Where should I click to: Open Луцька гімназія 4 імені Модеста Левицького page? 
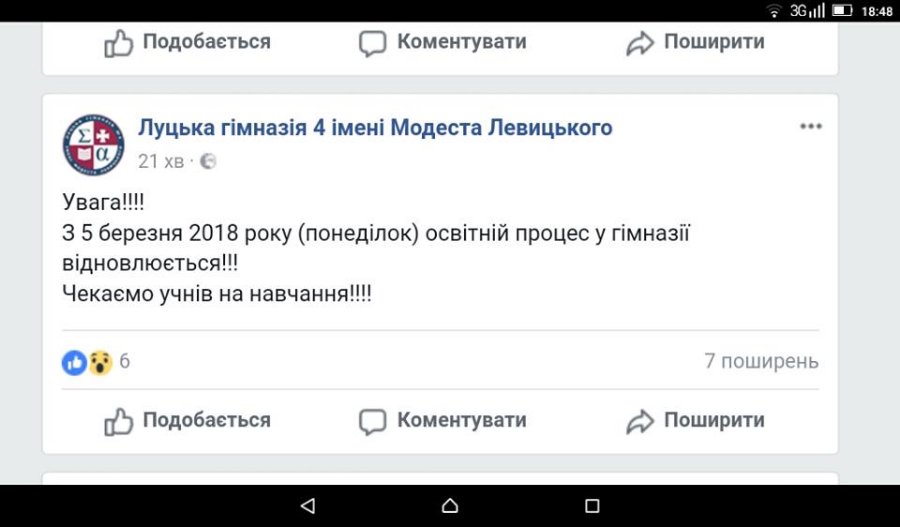(375, 128)
